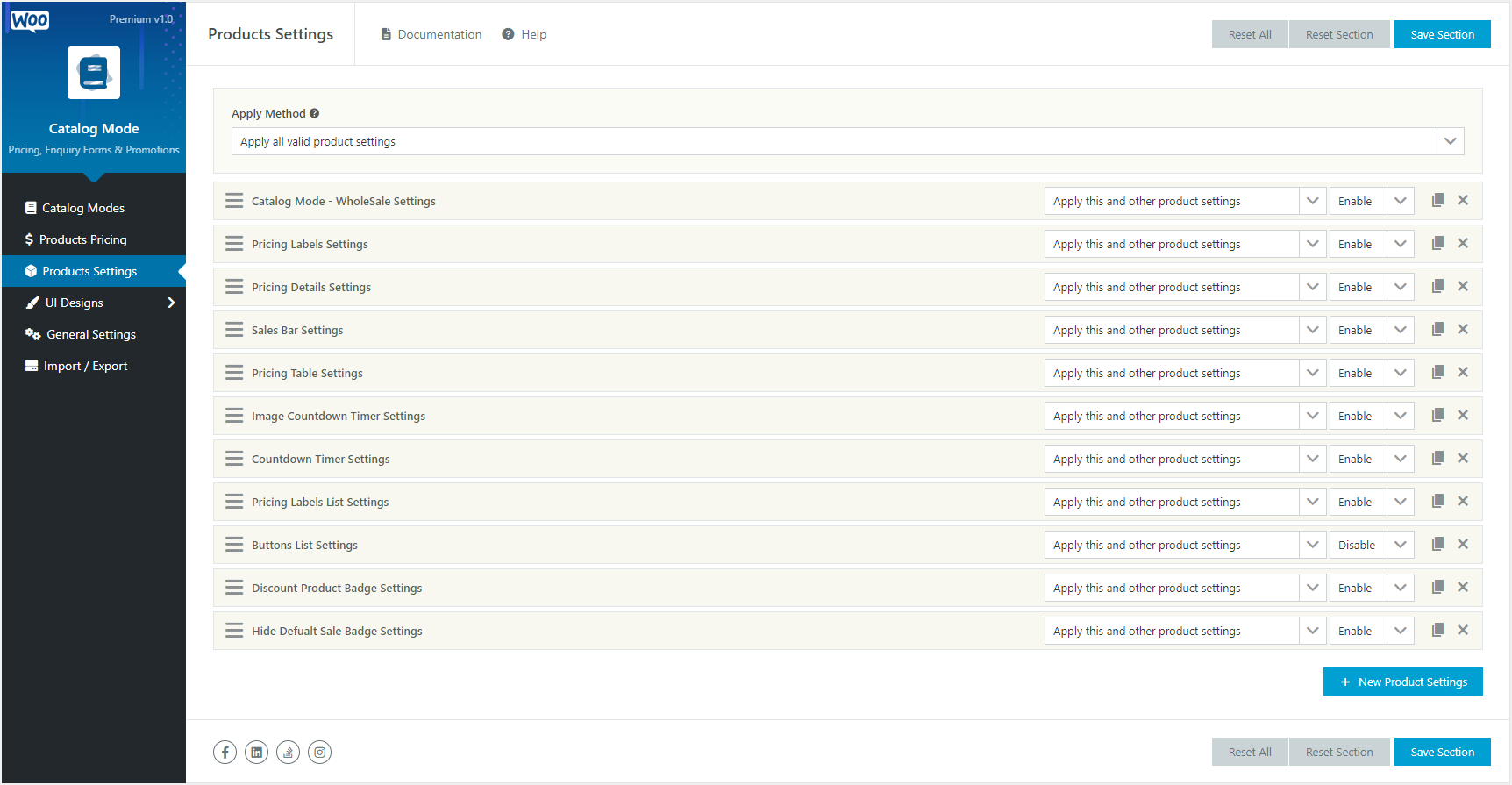Open apply-mode dropdown for Discount Product Badge Settings
This screenshot has width=1512, height=785.
point(1185,588)
